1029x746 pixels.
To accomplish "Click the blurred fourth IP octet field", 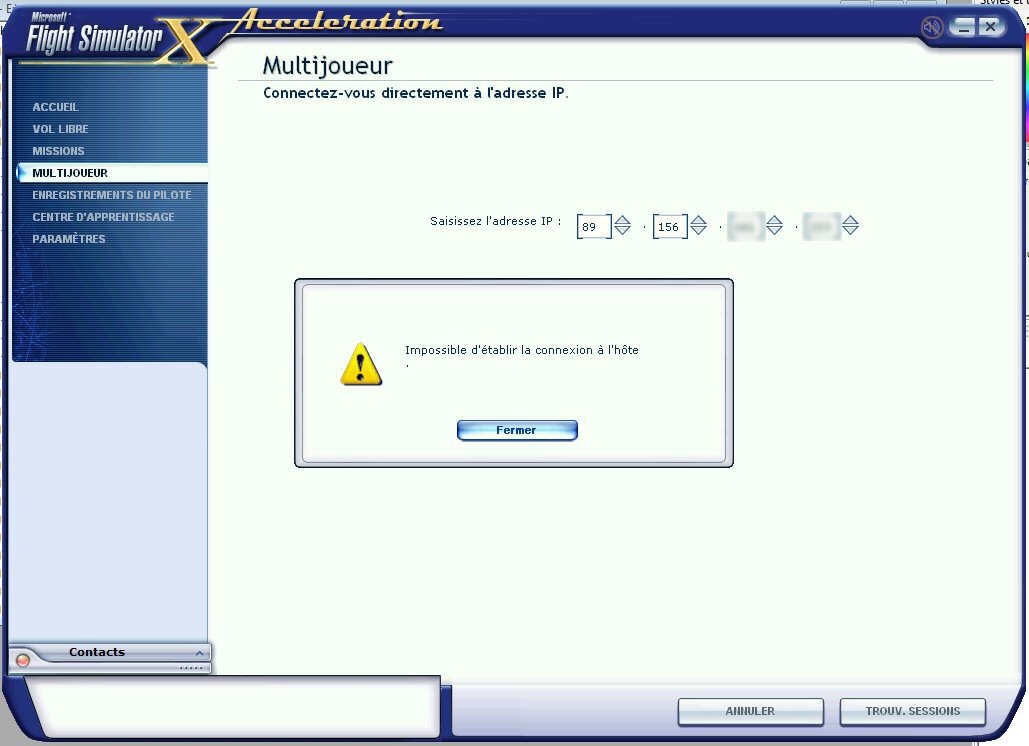I will pyautogui.click(x=822, y=226).
